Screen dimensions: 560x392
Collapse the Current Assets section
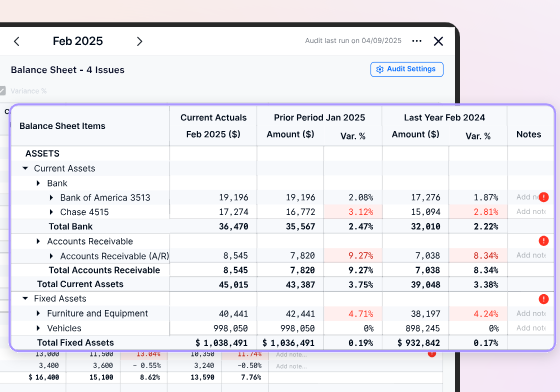(25, 168)
